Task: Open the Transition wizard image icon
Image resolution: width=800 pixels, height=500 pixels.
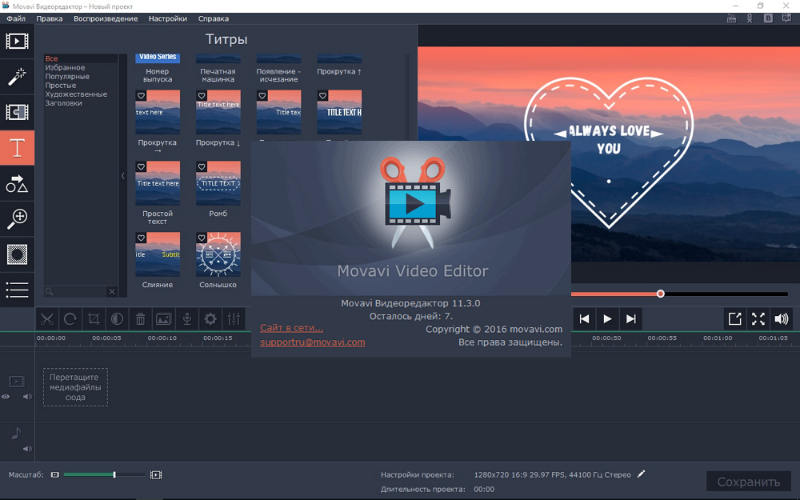Action: [x=163, y=319]
